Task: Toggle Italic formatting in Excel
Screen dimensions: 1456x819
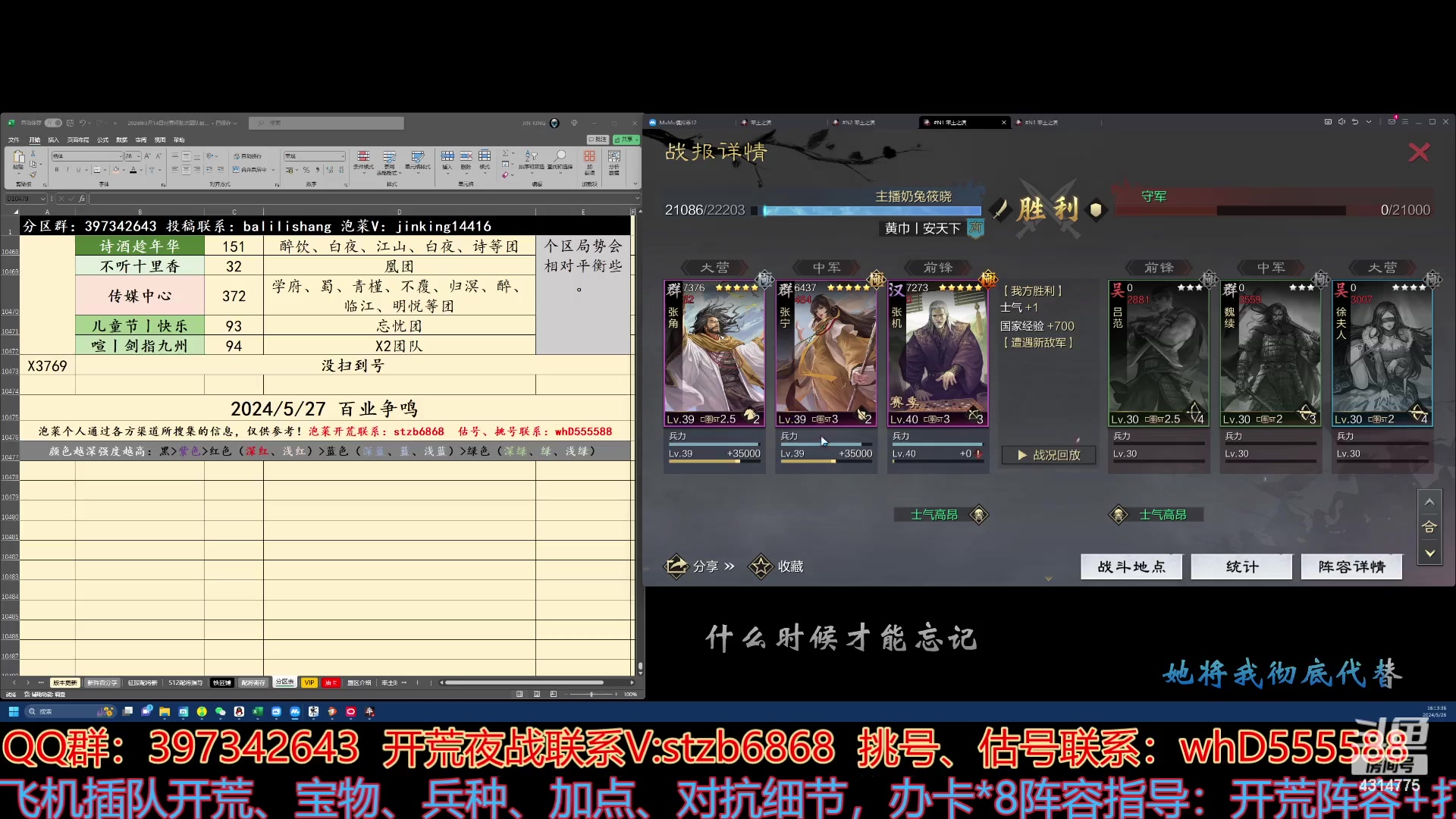Action: click(x=67, y=169)
